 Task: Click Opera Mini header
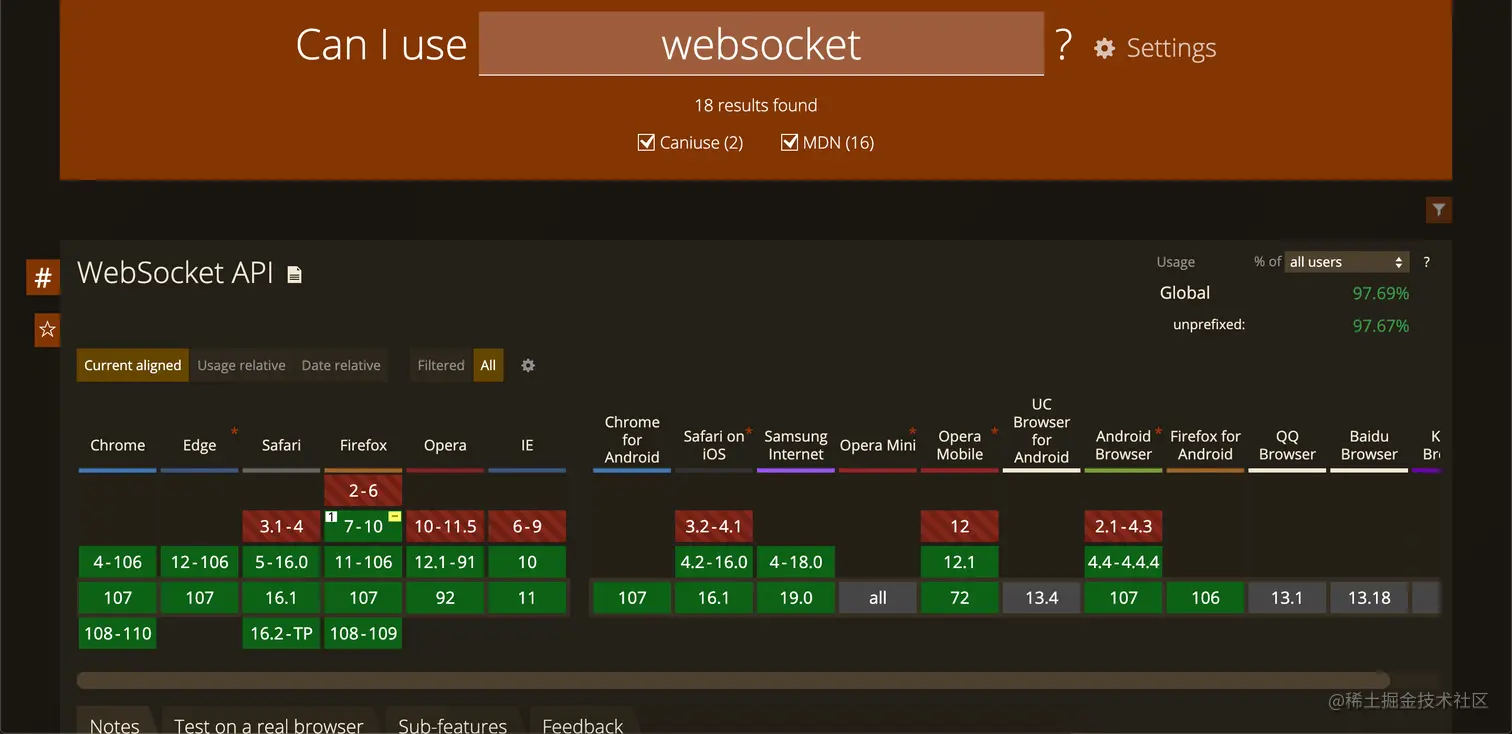[878, 445]
